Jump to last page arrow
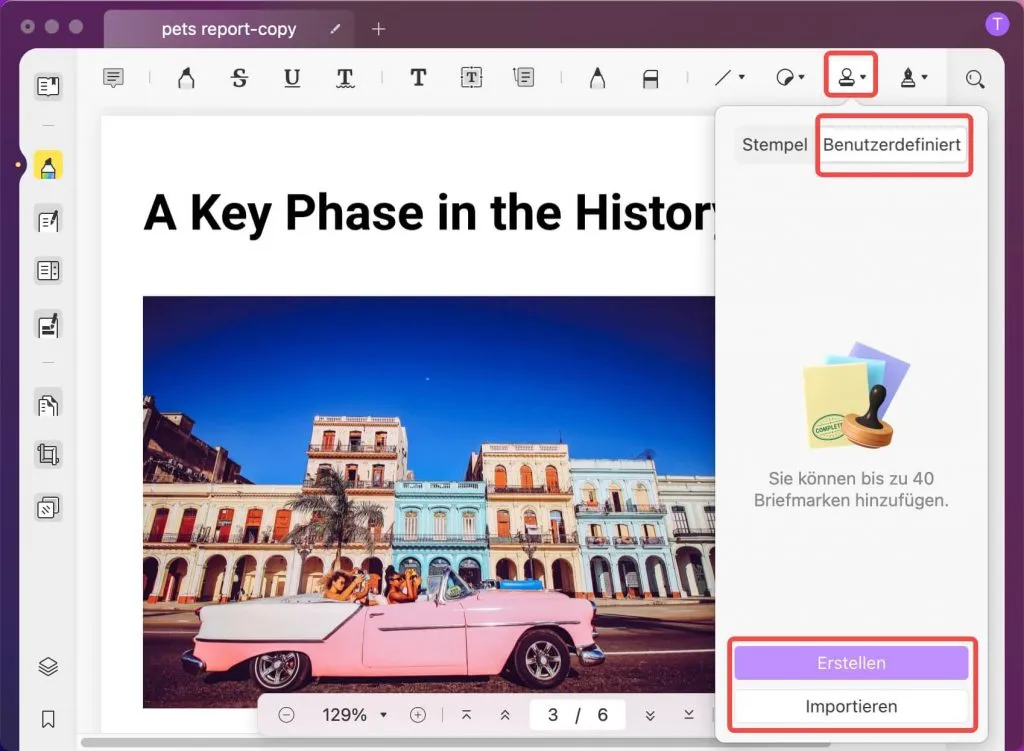The height and width of the screenshot is (751, 1024). [689, 715]
